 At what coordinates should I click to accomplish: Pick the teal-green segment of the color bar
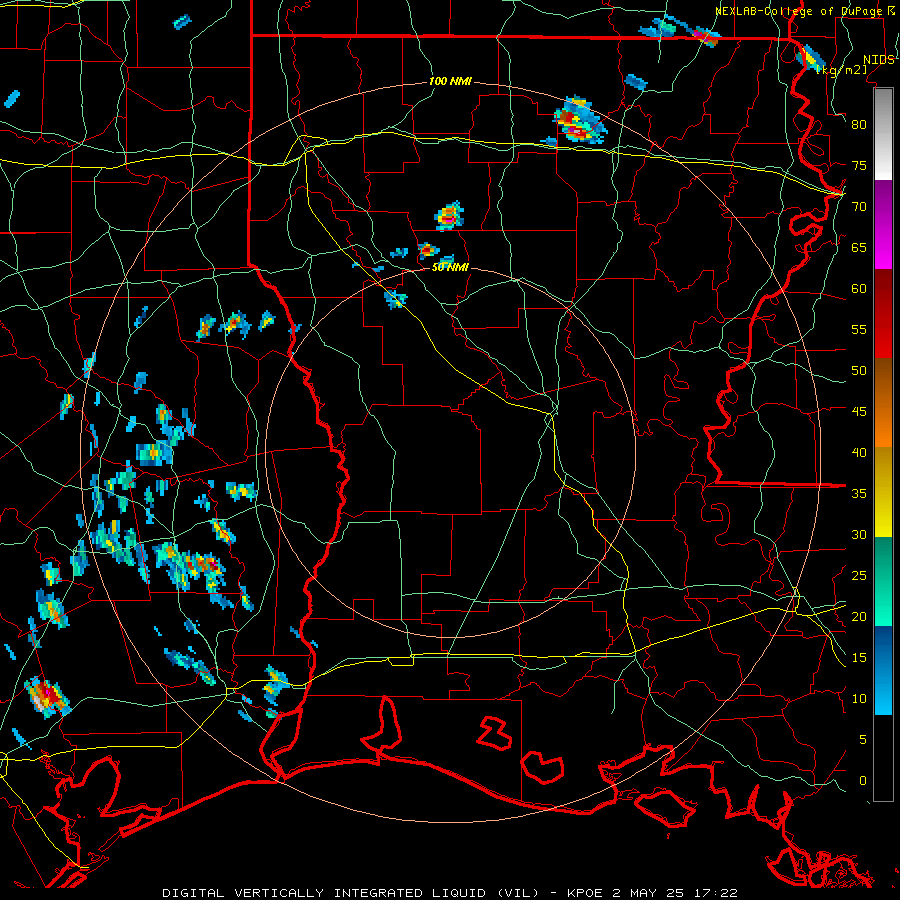(x=883, y=581)
